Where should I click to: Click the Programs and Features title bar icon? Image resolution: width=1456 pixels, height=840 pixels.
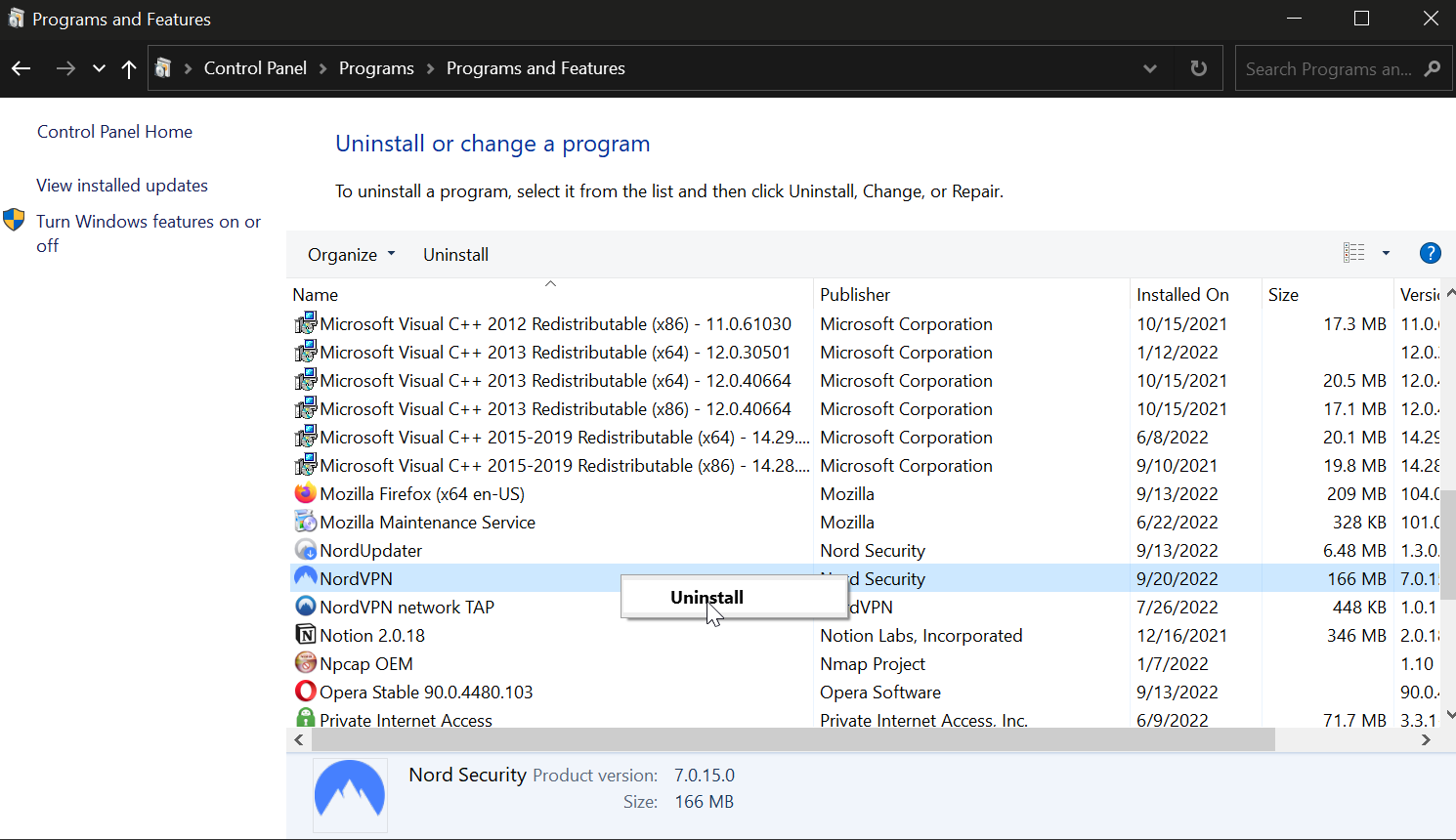tap(16, 19)
